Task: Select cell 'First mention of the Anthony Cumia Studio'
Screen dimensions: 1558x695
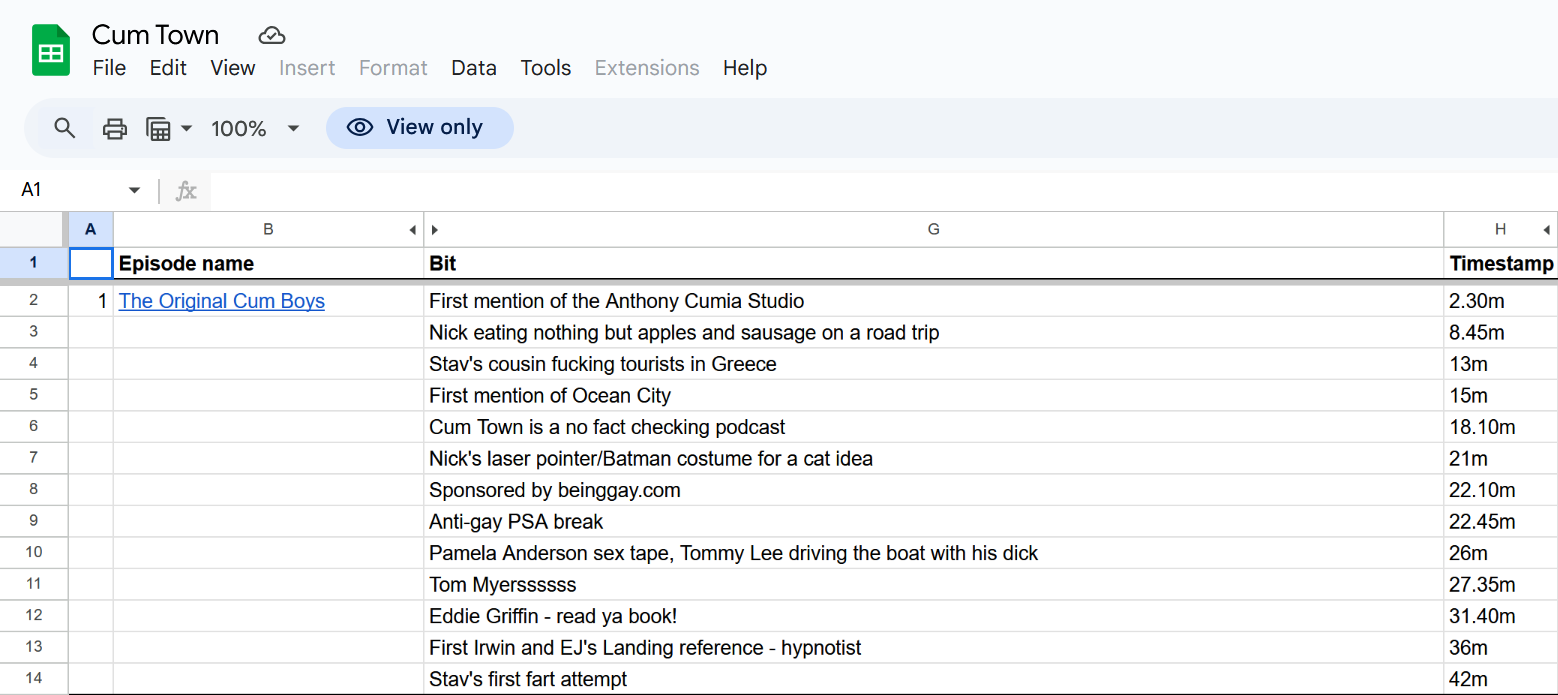Action: coord(934,301)
